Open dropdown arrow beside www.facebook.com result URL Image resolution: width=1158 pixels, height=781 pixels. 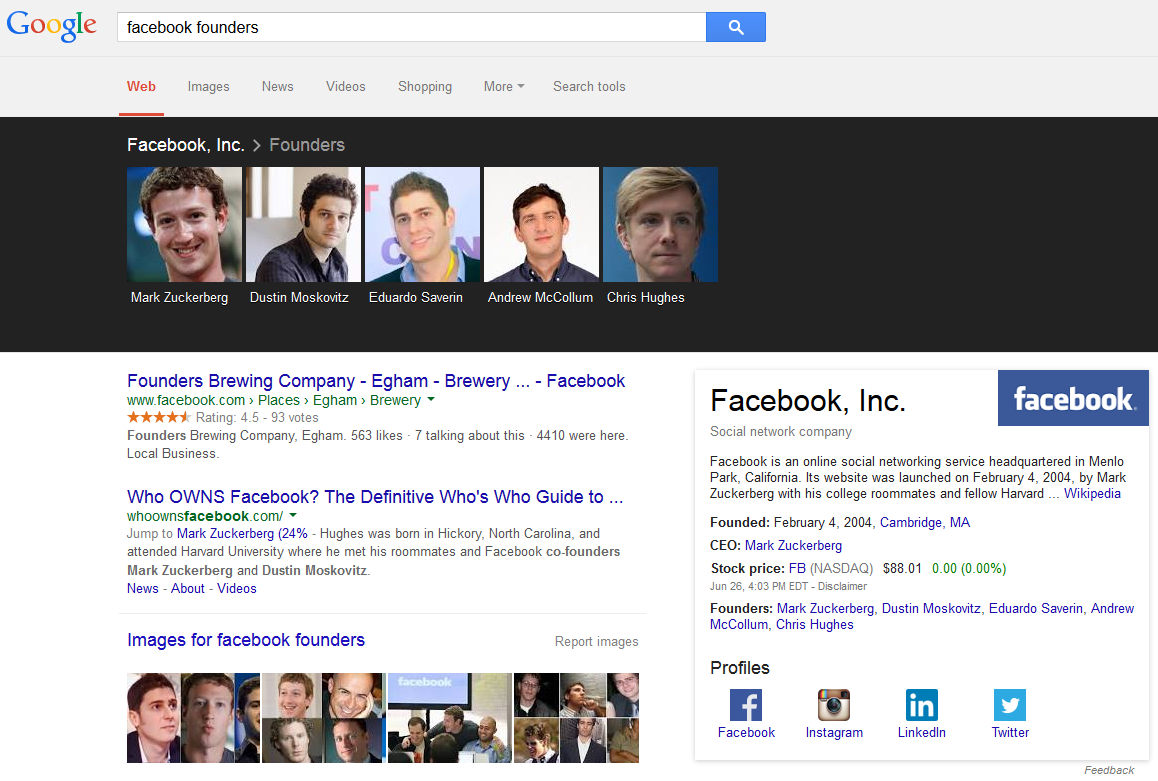431,400
